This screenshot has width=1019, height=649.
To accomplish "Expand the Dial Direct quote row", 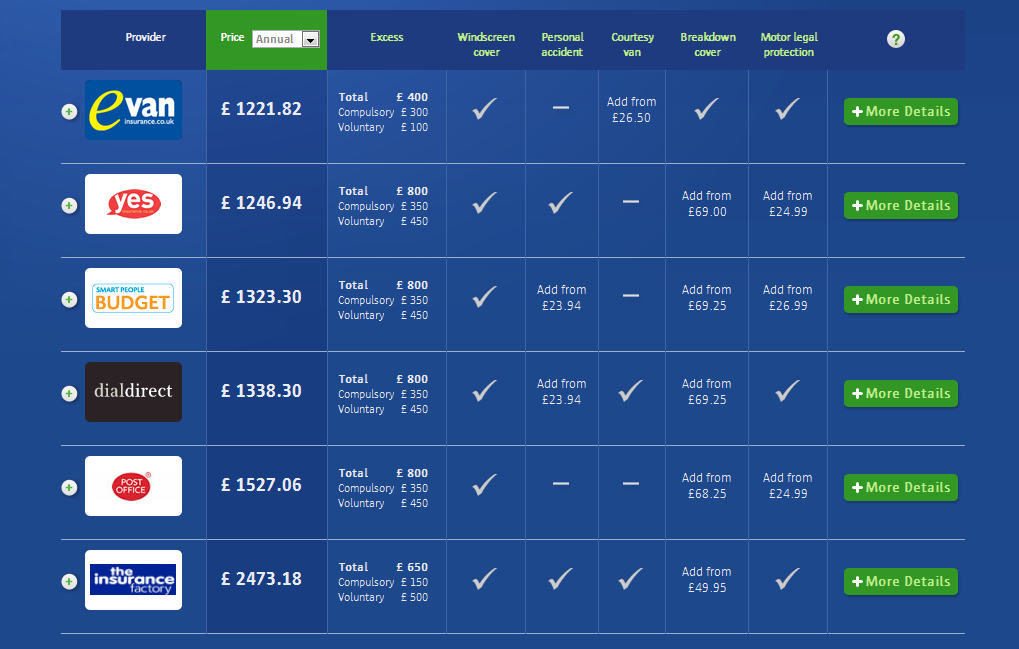I will point(69,394).
